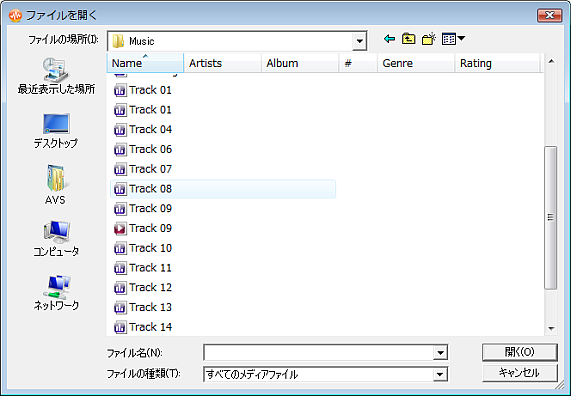Viewport: 571px width, 396px height.
Task: Click the audio file icon for Track 06
Action: tap(120, 149)
